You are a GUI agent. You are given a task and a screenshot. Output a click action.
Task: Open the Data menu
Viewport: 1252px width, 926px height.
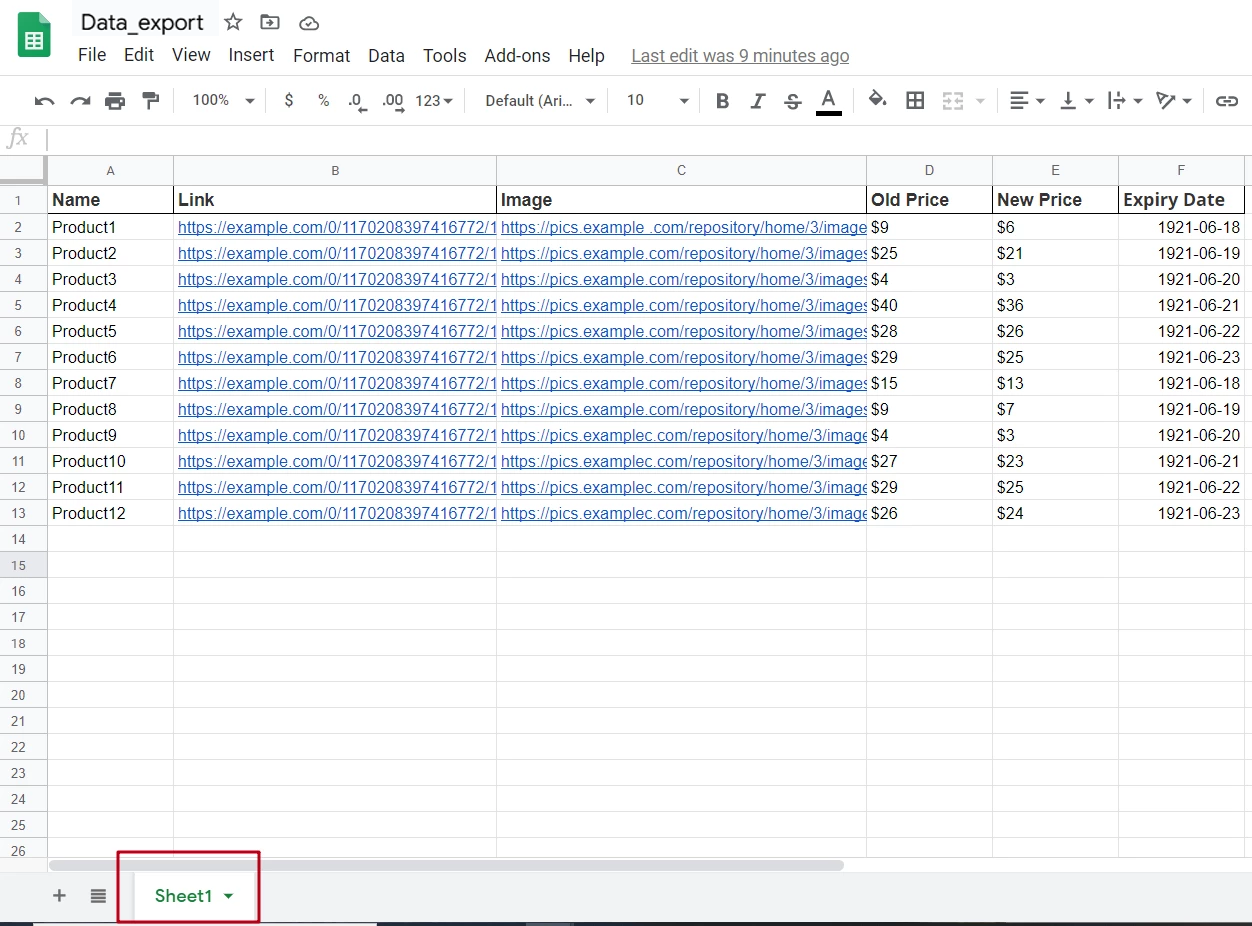(386, 56)
